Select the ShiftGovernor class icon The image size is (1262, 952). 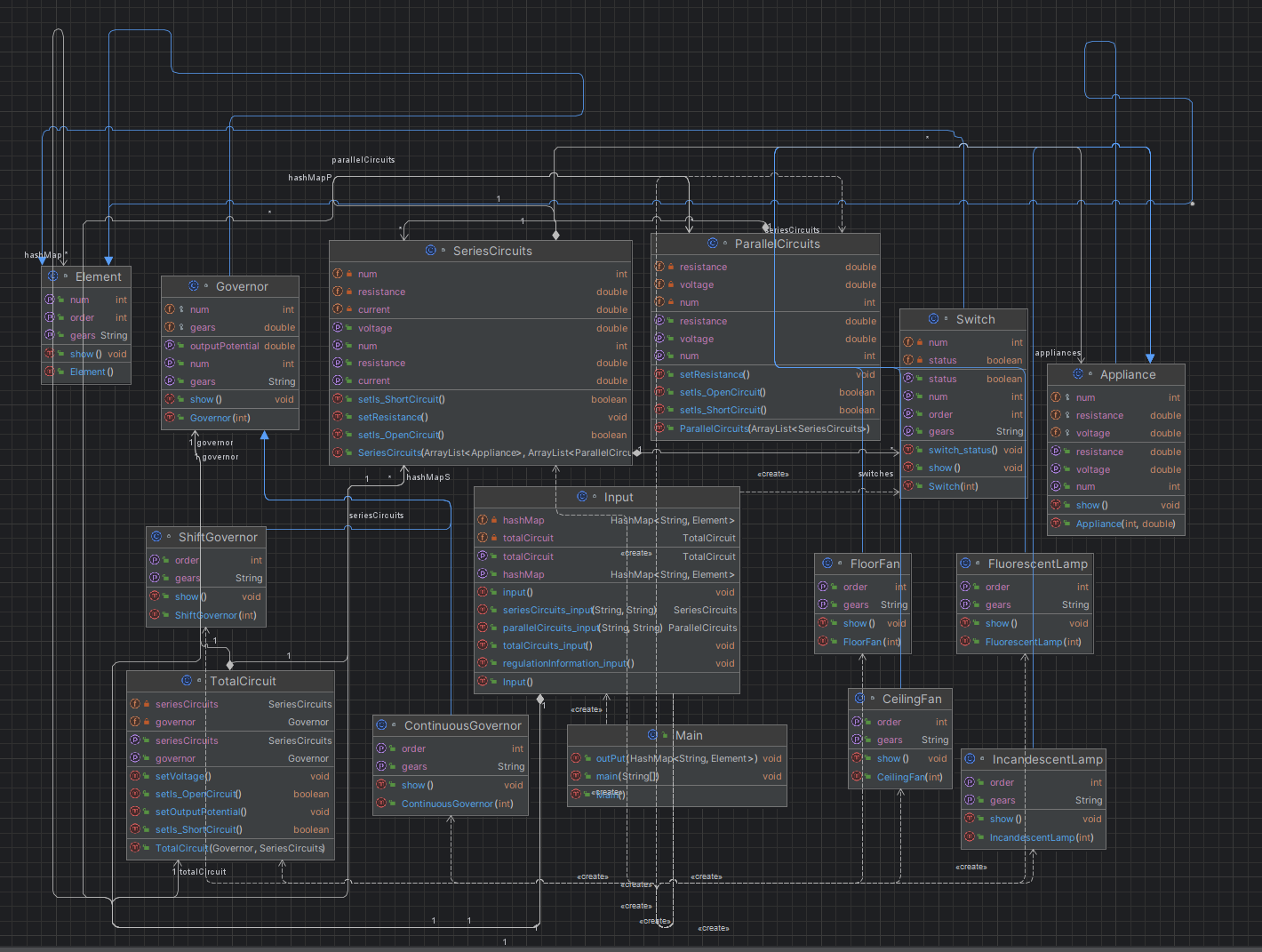pyautogui.click(x=156, y=537)
